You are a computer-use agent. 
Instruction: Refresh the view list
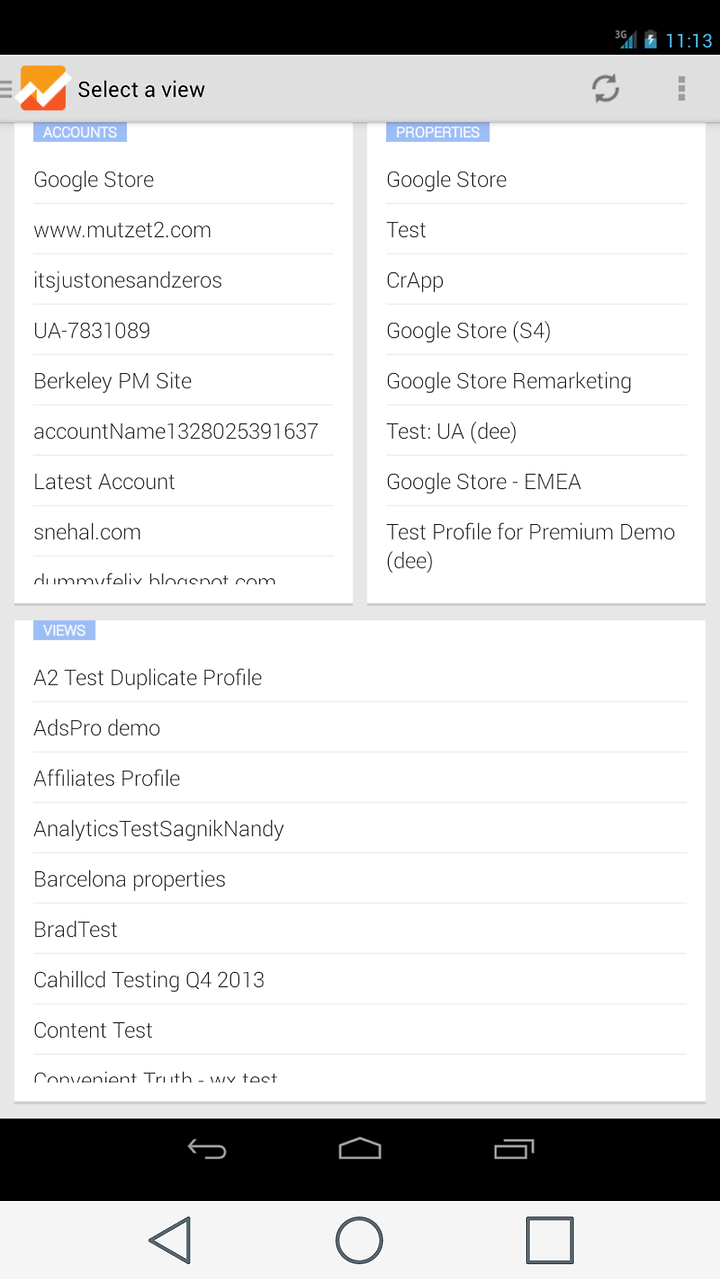click(605, 89)
